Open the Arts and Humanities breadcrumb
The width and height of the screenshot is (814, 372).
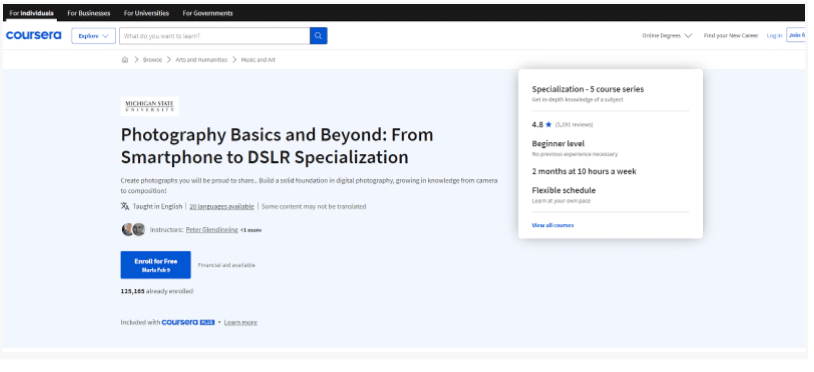(201, 60)
